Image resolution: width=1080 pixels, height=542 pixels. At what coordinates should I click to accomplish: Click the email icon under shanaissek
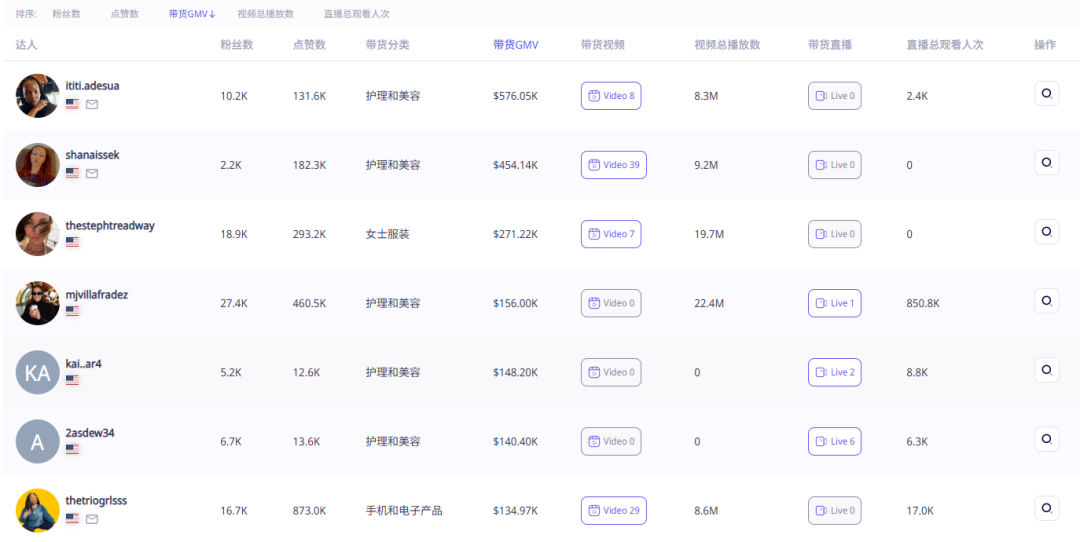[92, 173]
